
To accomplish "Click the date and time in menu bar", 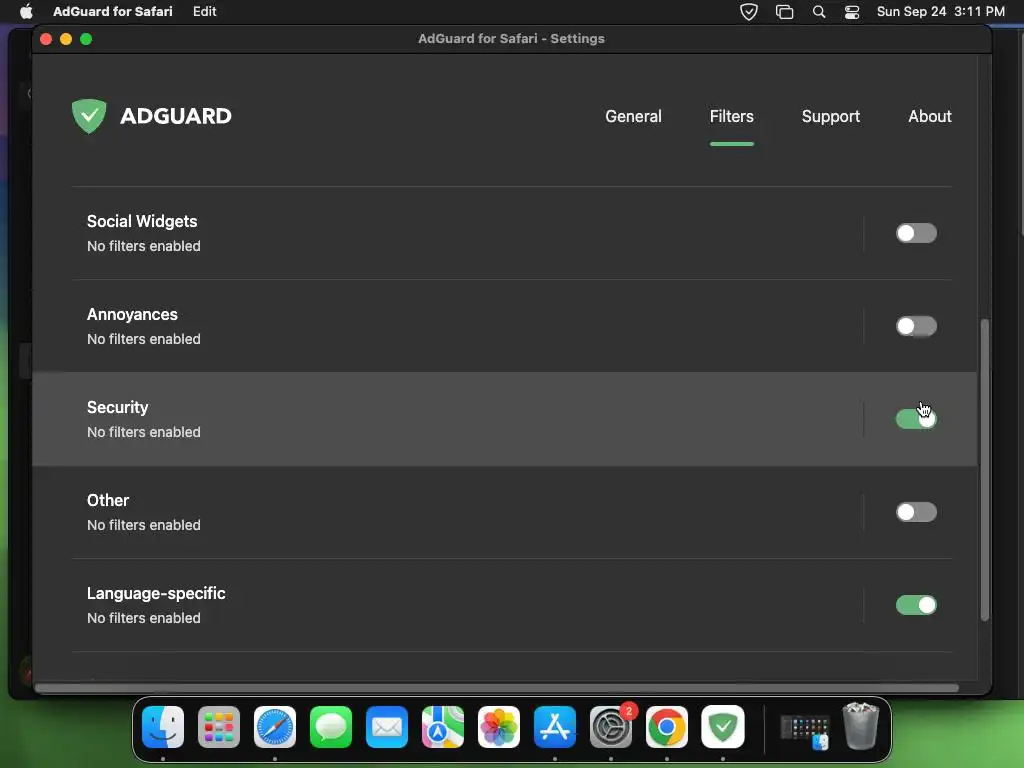I will point(940,12).
